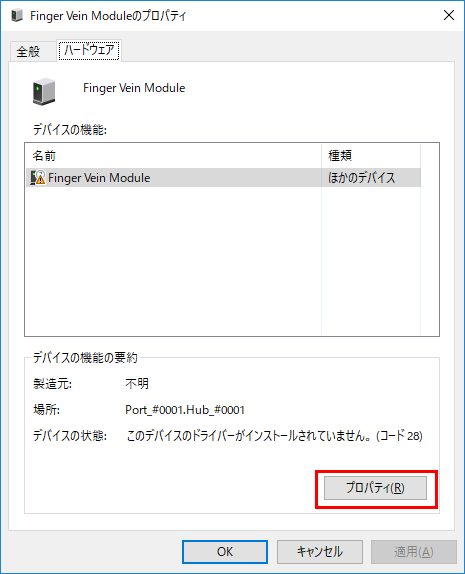Click the large Finger Vein Module device icon
The width and height of the screenshot is (465, 574).
click(44, 92)
